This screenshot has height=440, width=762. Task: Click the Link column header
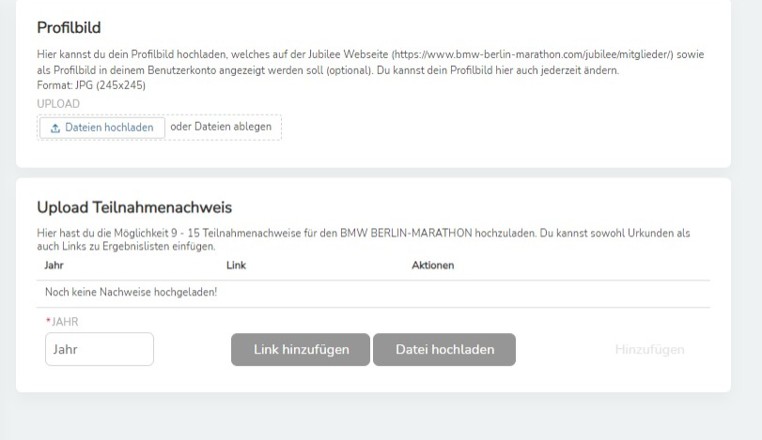click(x=236, y=265)
